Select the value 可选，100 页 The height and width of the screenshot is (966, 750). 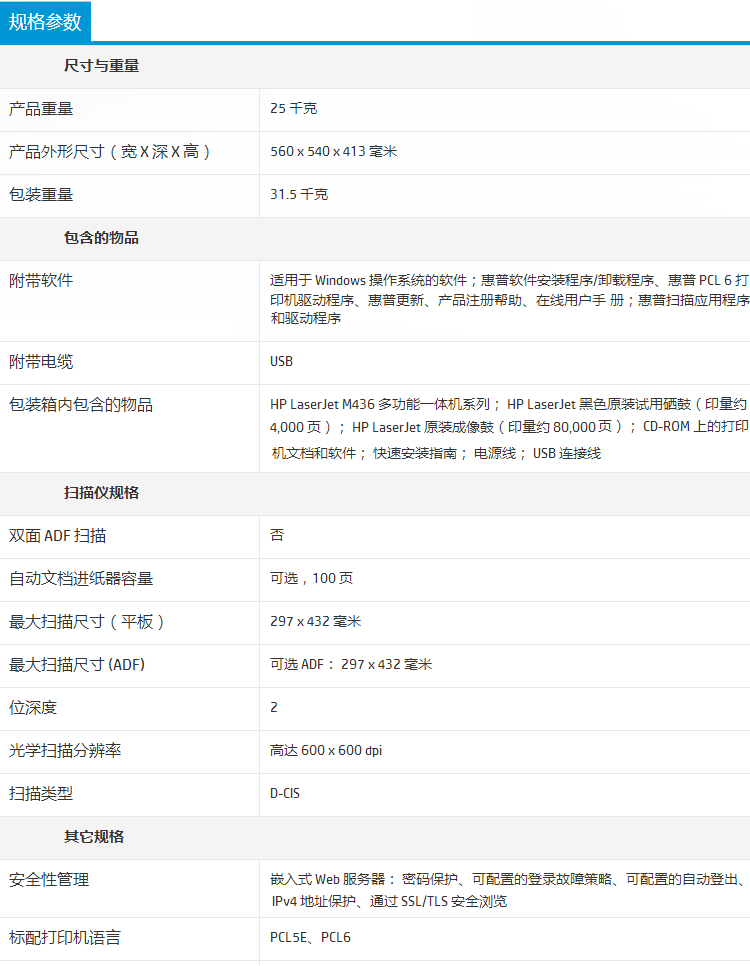[x=311, y=578]
